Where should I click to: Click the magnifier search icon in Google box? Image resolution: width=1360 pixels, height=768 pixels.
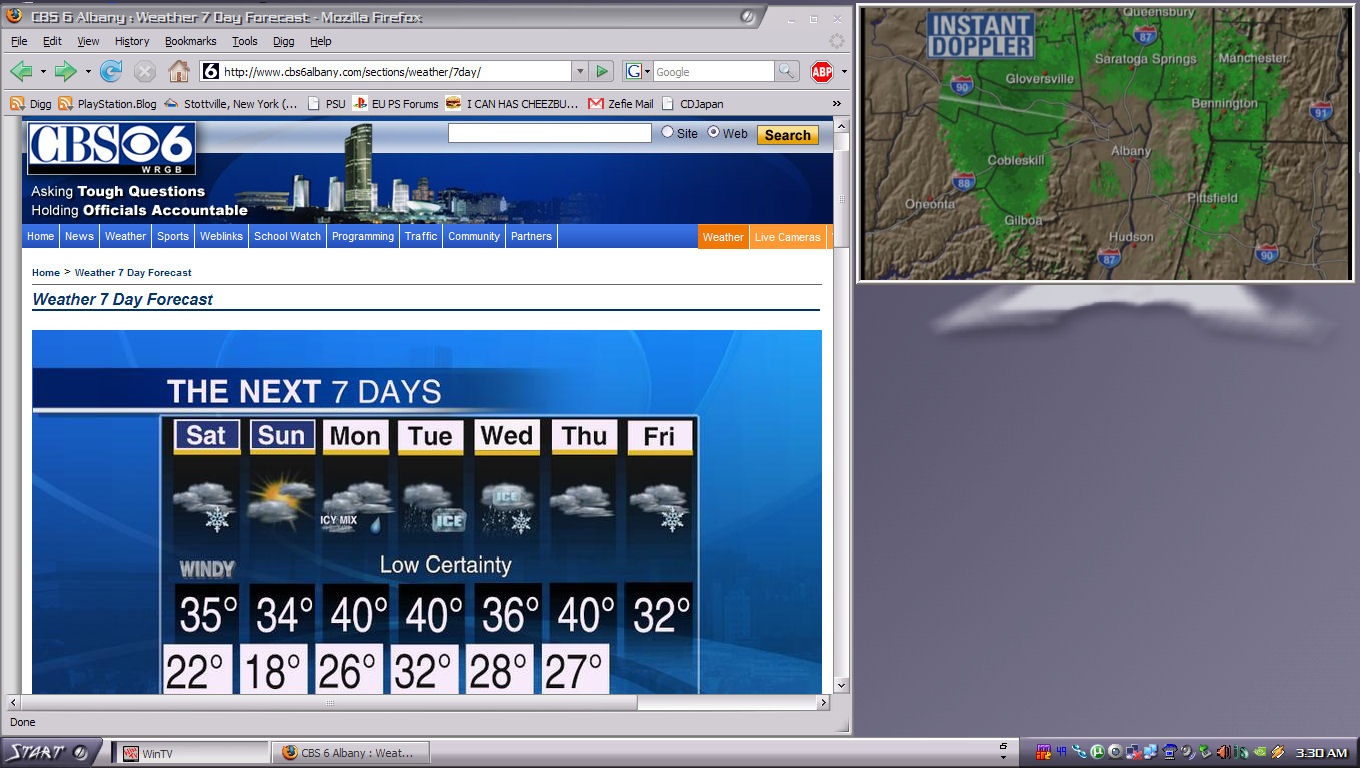(x=787, y=71)
